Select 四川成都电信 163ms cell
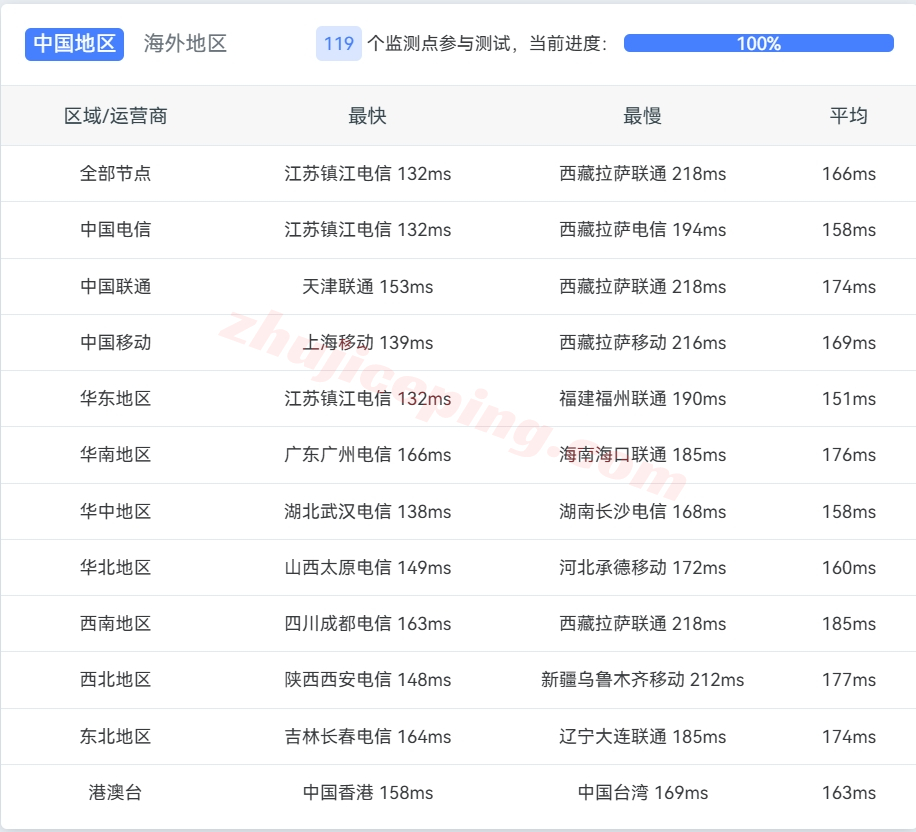The height and width of the screenshot is (832, 916). [367, 623]
